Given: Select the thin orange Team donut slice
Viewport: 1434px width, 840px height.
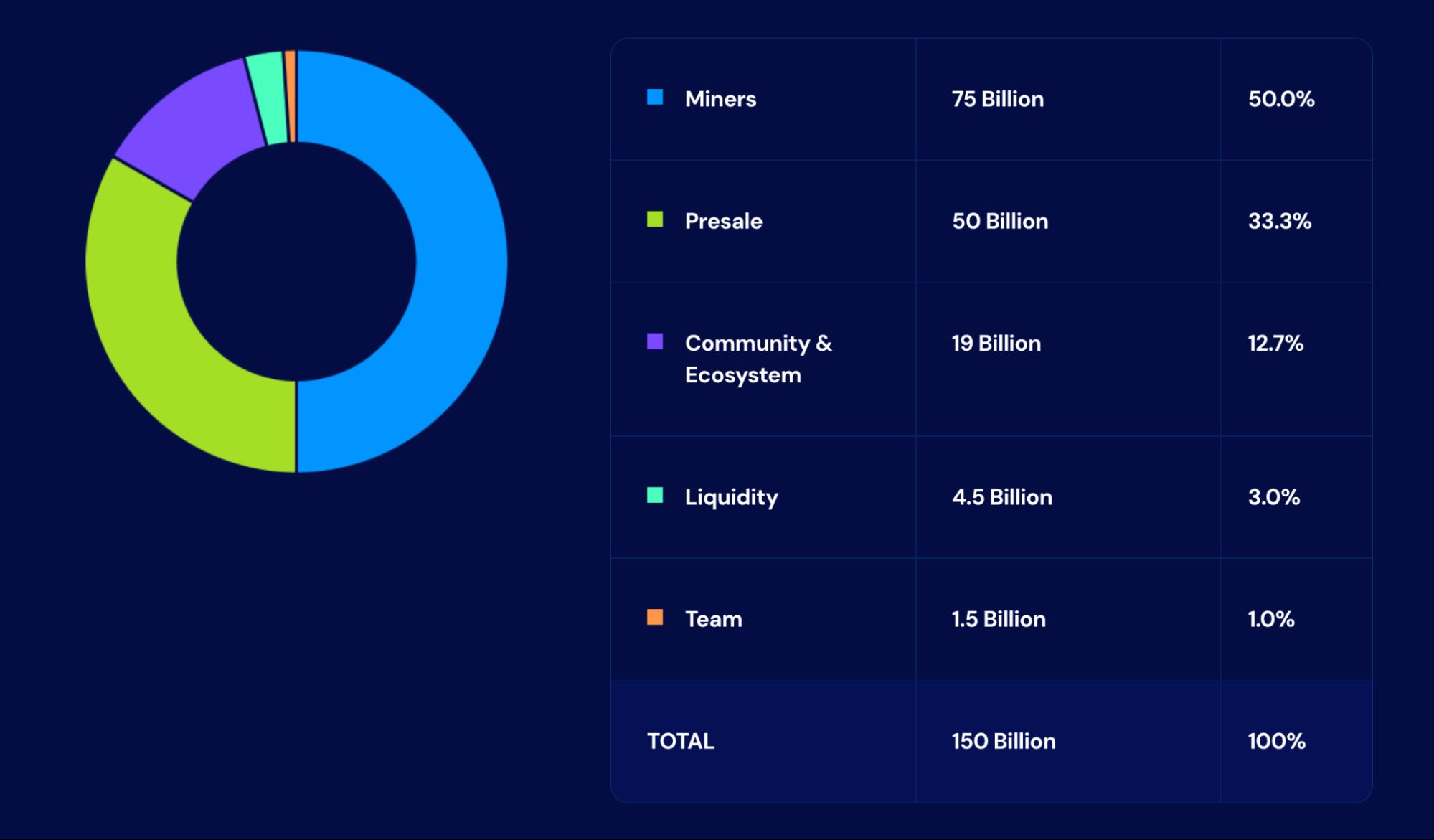Looking at the screenshot, I should click(x=290, y=95).
